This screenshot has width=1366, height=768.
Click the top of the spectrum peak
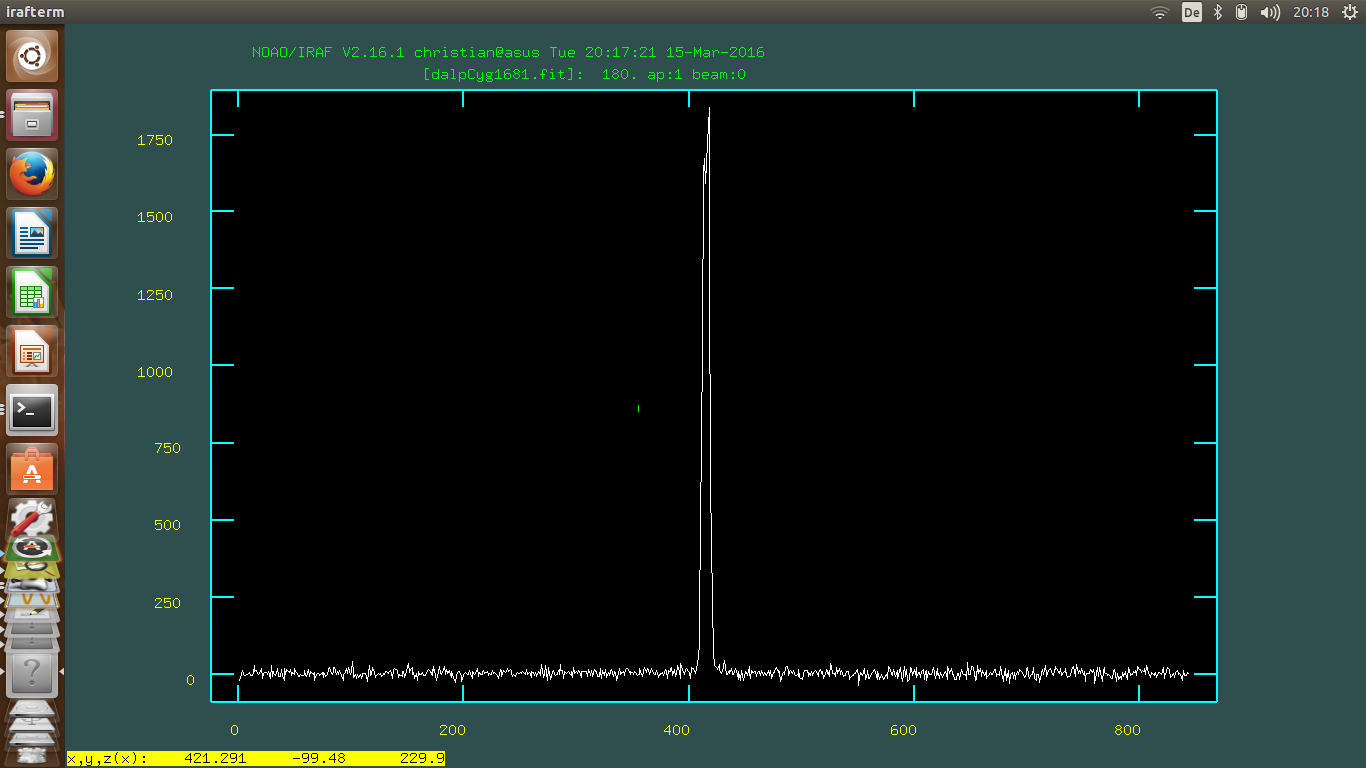point(709,108)
